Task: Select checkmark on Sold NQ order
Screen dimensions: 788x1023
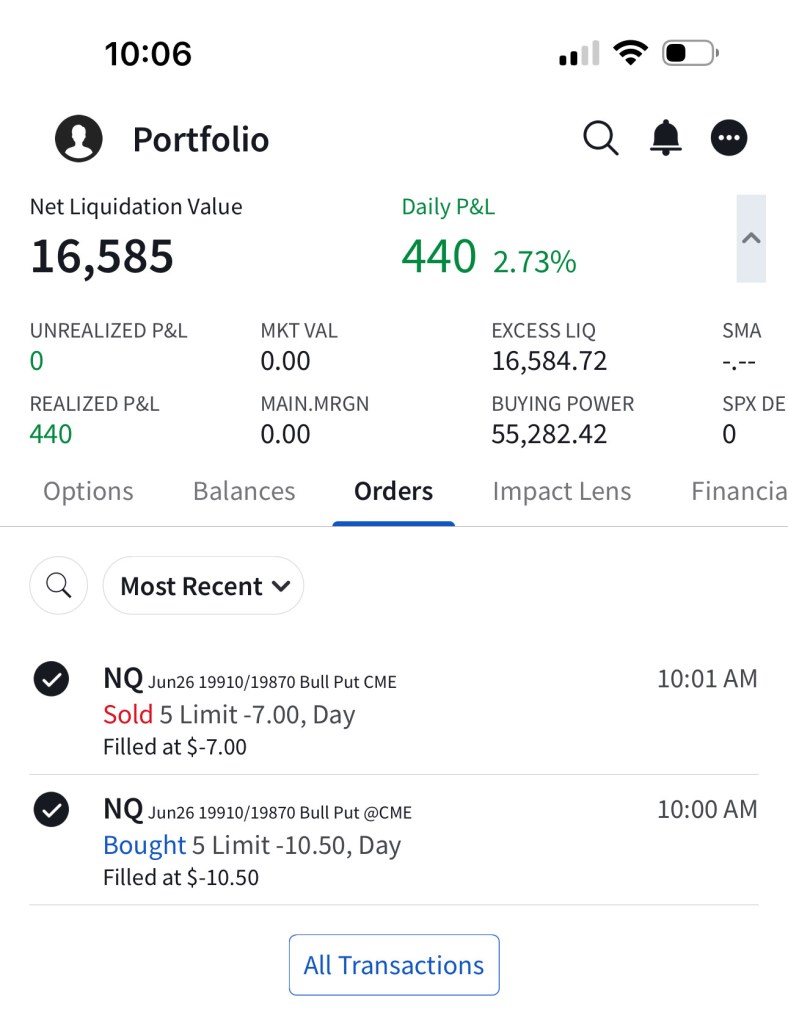Action: point(51,679)
